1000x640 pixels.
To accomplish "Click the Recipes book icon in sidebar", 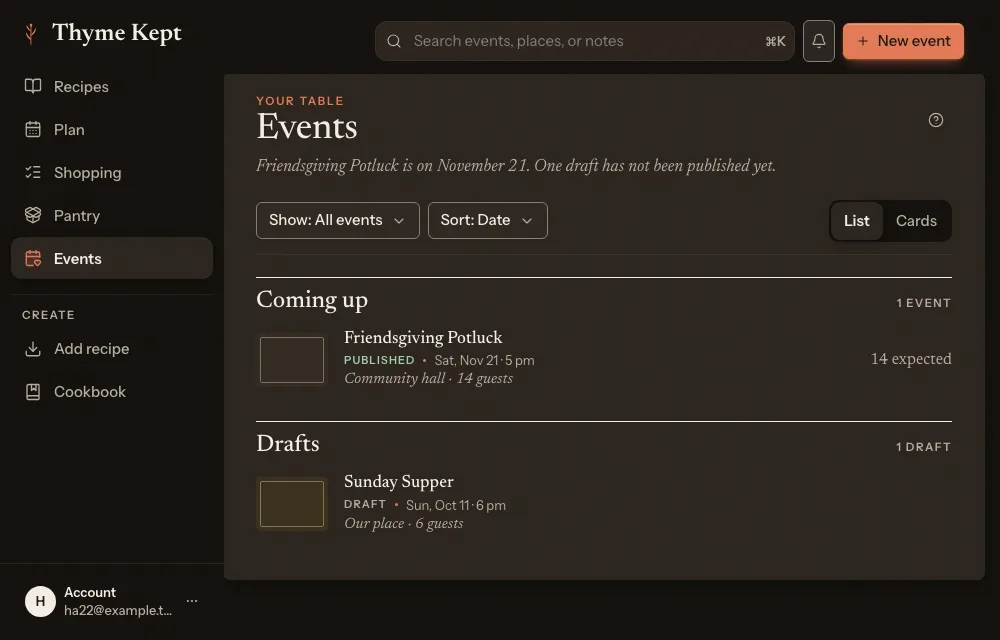I will (x=33, y=86).
